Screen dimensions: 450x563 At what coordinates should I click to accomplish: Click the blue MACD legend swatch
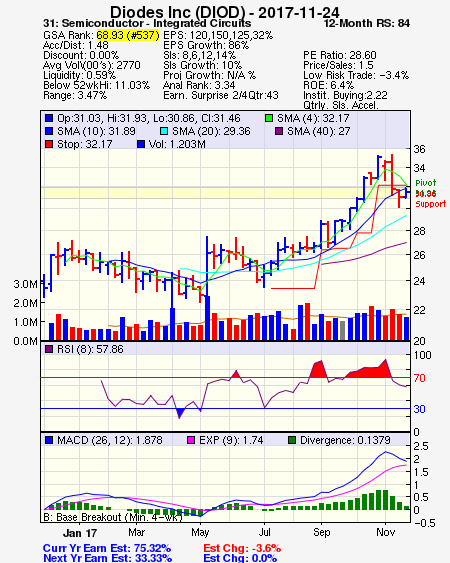[49, 440]
